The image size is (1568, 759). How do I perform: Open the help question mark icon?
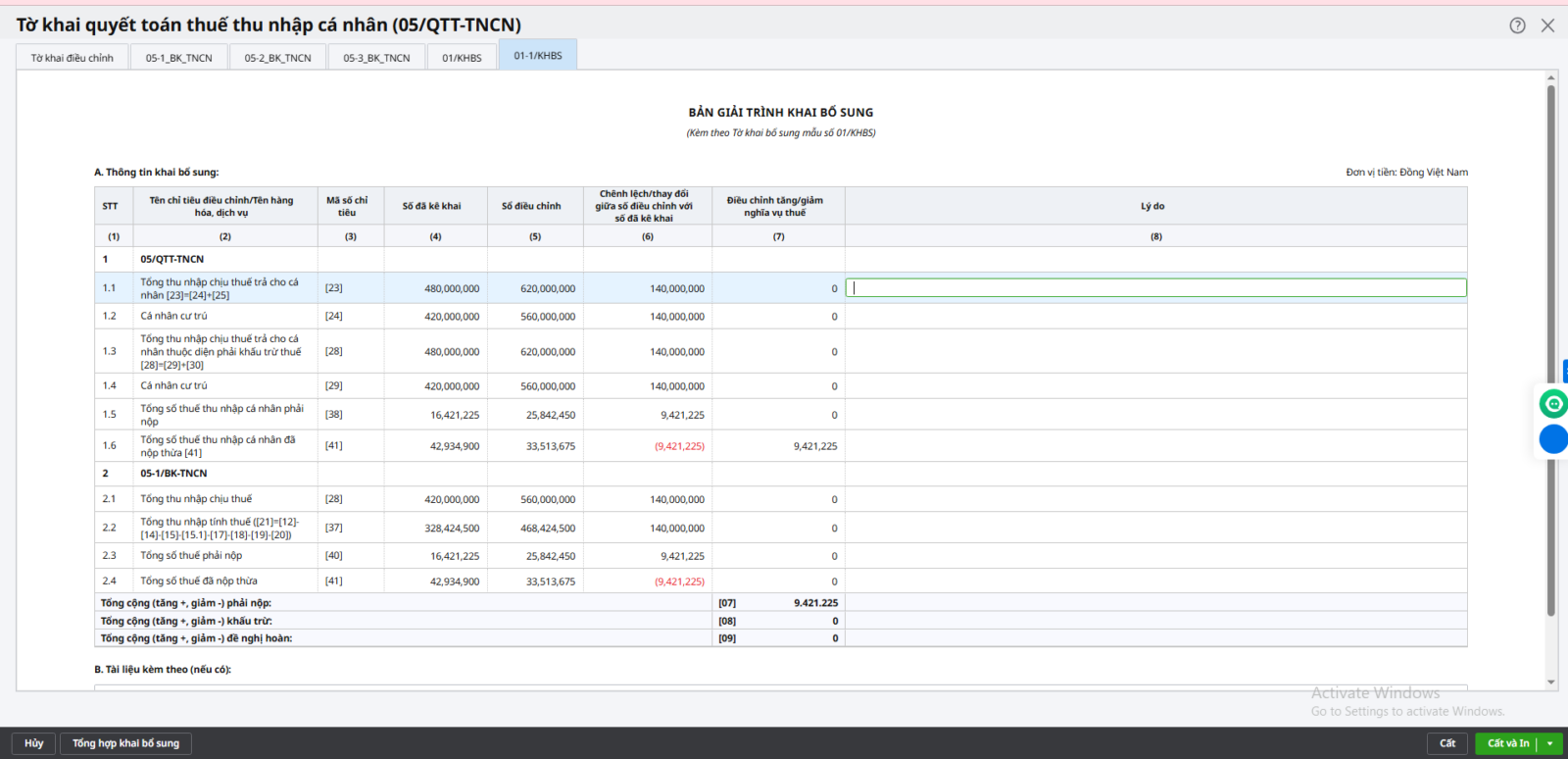coord(1517,25)
